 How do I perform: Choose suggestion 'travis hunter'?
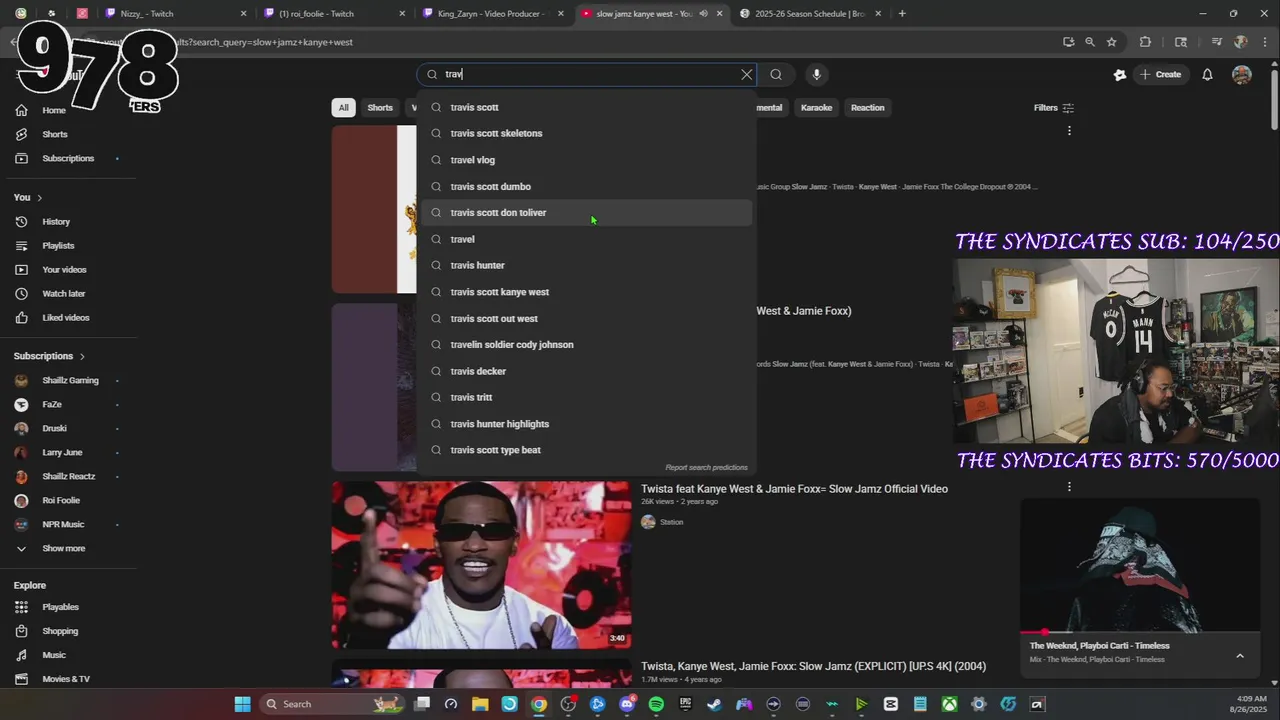585,265
